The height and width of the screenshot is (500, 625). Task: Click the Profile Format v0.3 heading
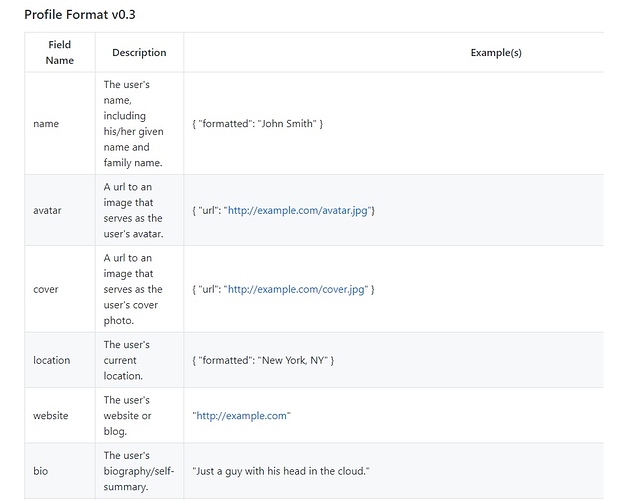[80, 15]
